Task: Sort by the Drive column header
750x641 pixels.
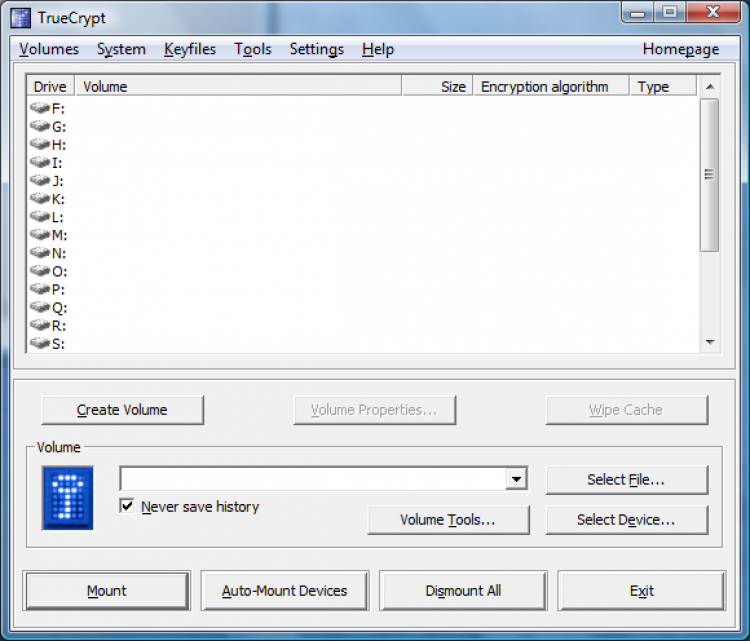Action: pyautogui.click(x=51, y=87)
